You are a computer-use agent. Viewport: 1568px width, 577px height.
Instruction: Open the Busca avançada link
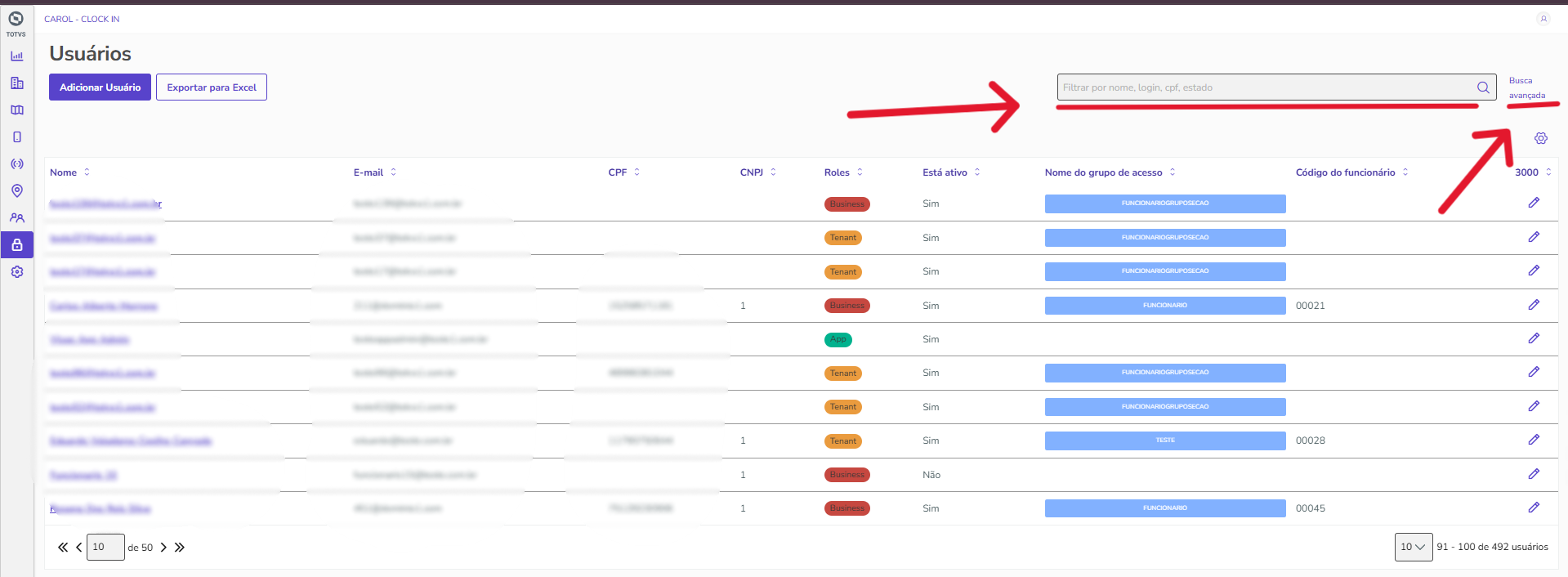coord(1526,87)
